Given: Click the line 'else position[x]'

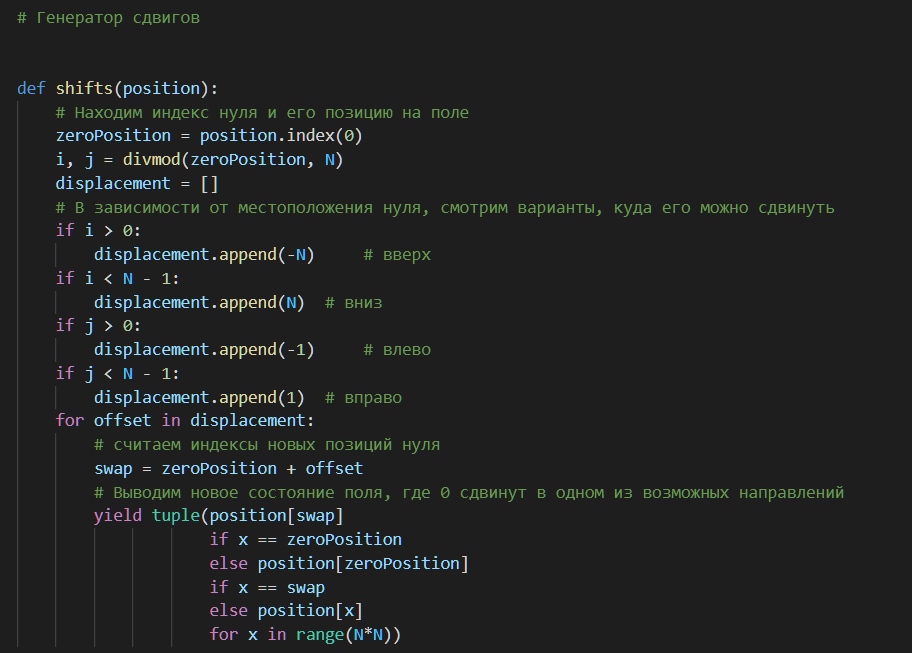Looking at the screenshot, I should pyautogui.click(x=286, y=611).
